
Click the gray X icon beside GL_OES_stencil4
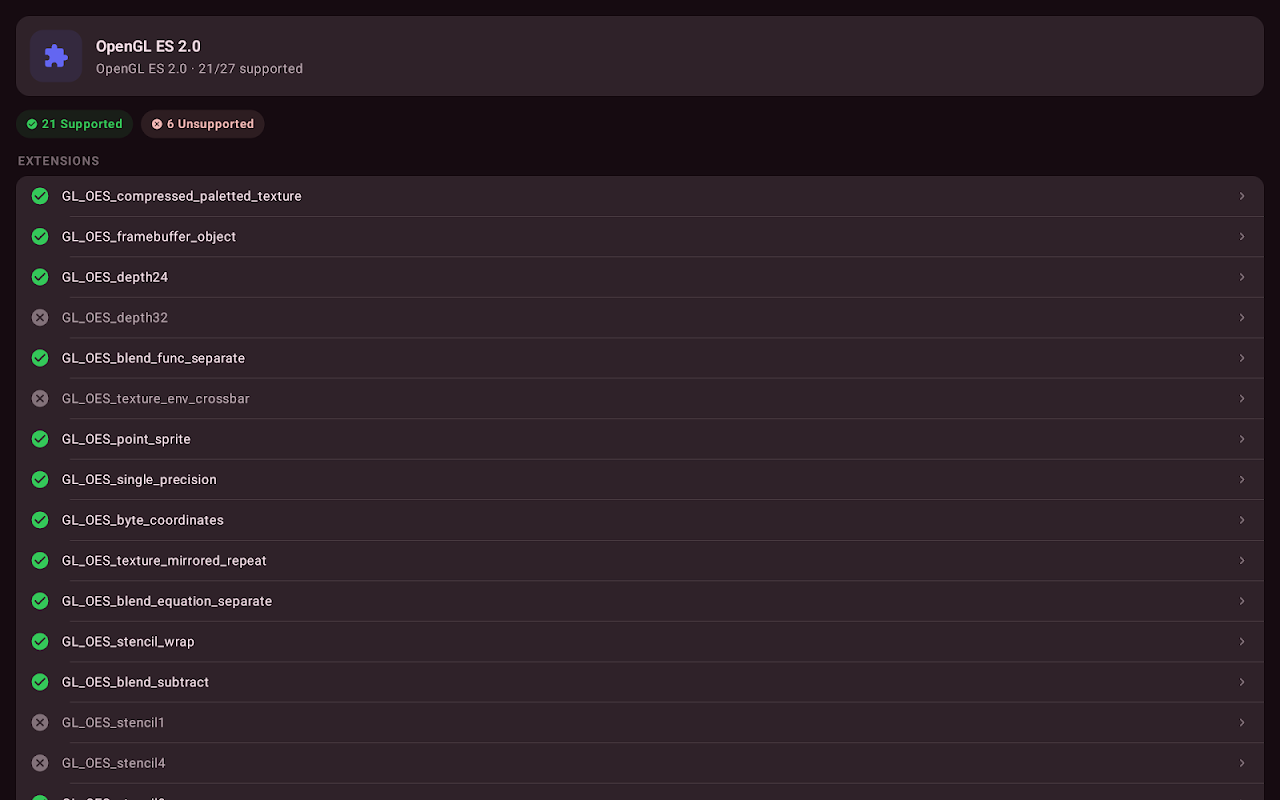40,763
